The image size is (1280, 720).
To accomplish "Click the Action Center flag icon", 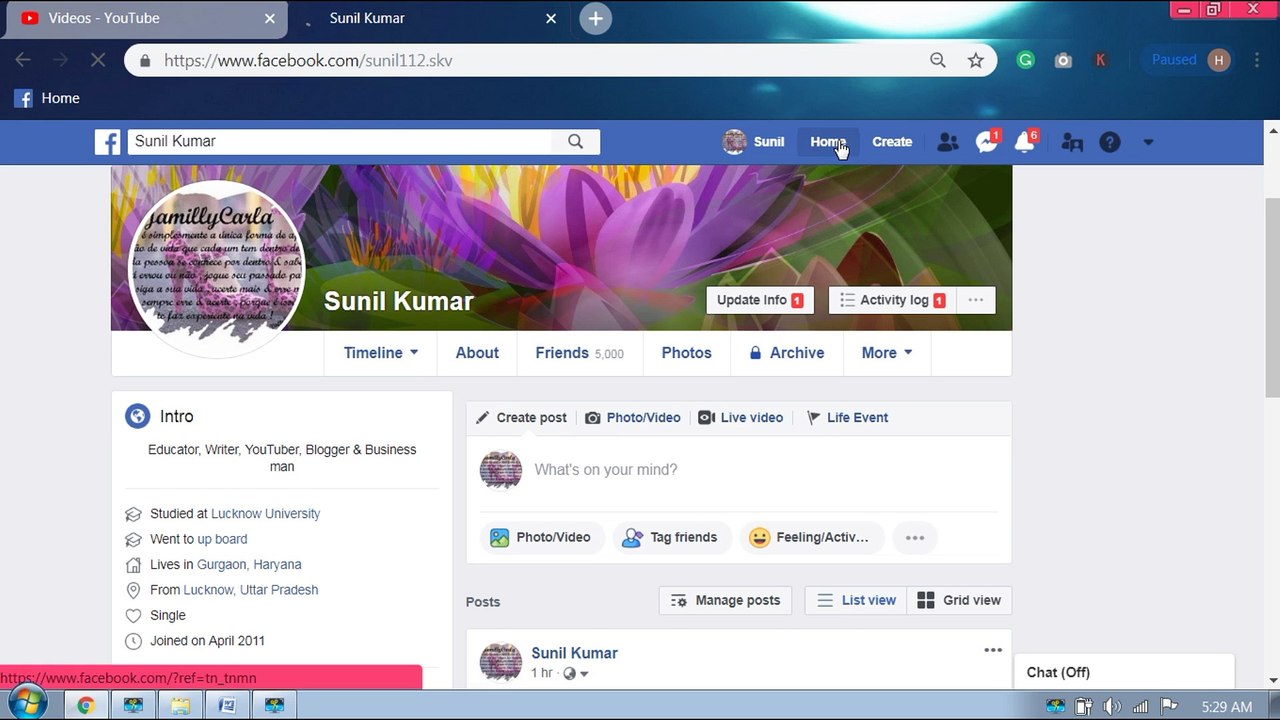I will [x=1169, y=707].
